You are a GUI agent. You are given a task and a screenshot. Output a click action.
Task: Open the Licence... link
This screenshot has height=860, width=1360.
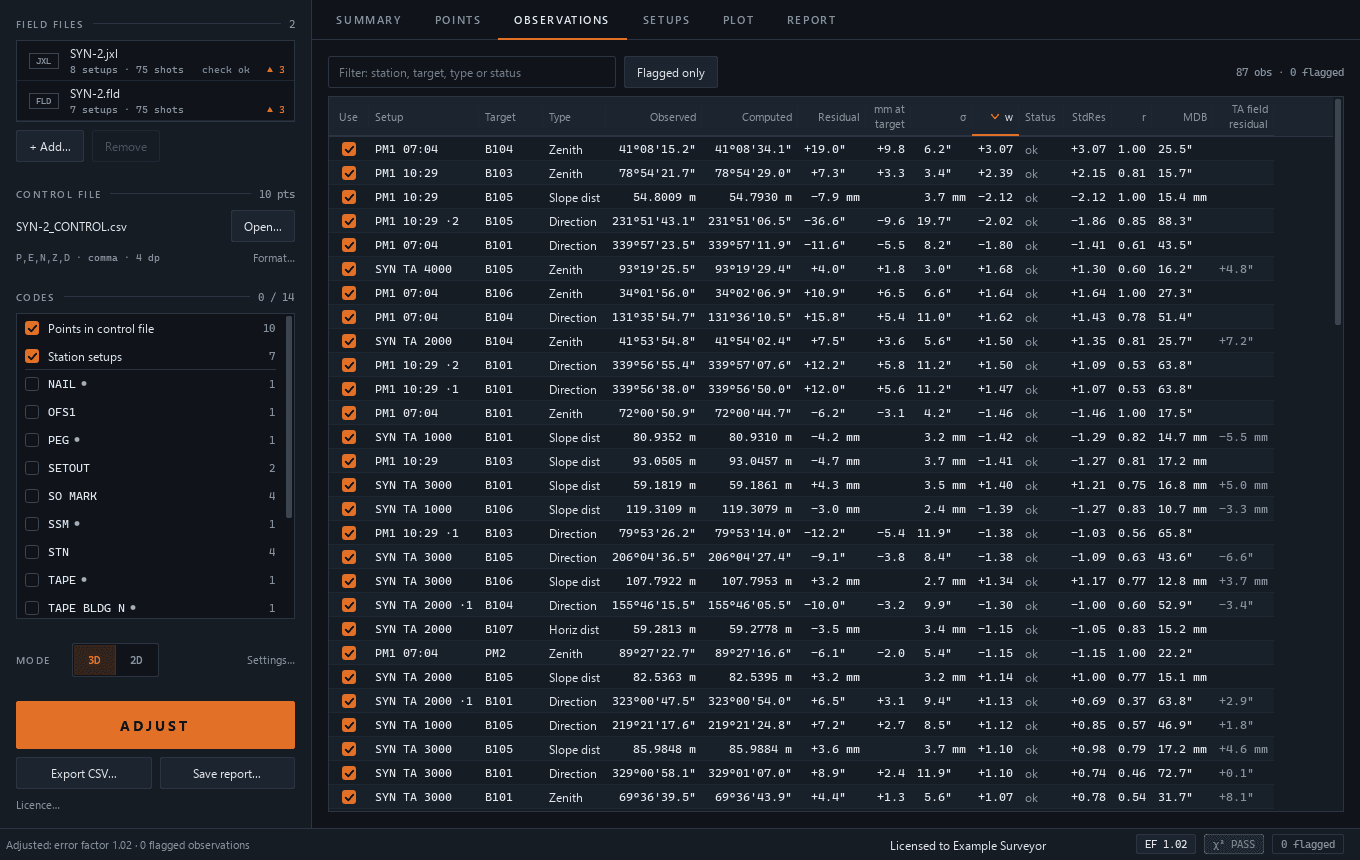tap(38, 805)
